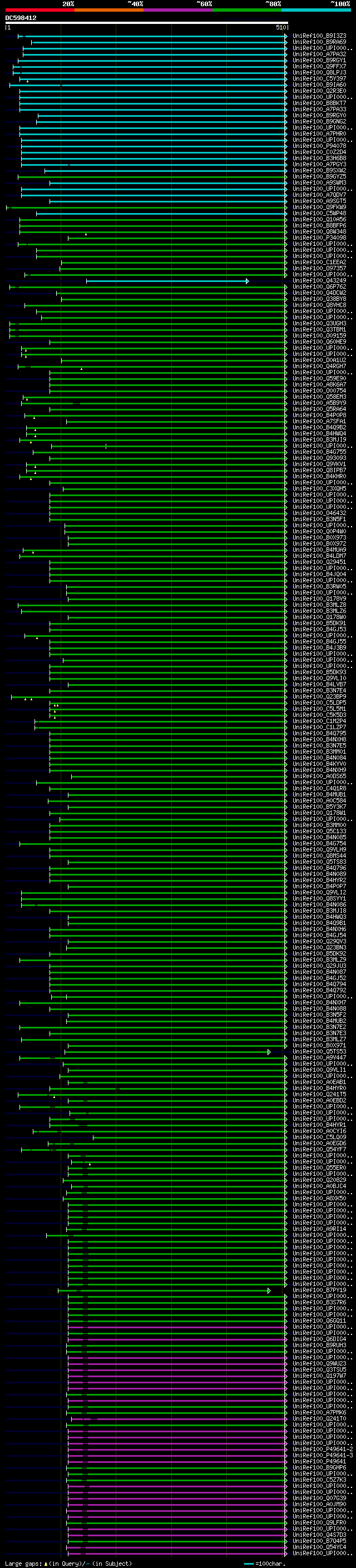Select hit UniRef100_O97357
This screenshot has width=356, height=1568.
(319, 269)
